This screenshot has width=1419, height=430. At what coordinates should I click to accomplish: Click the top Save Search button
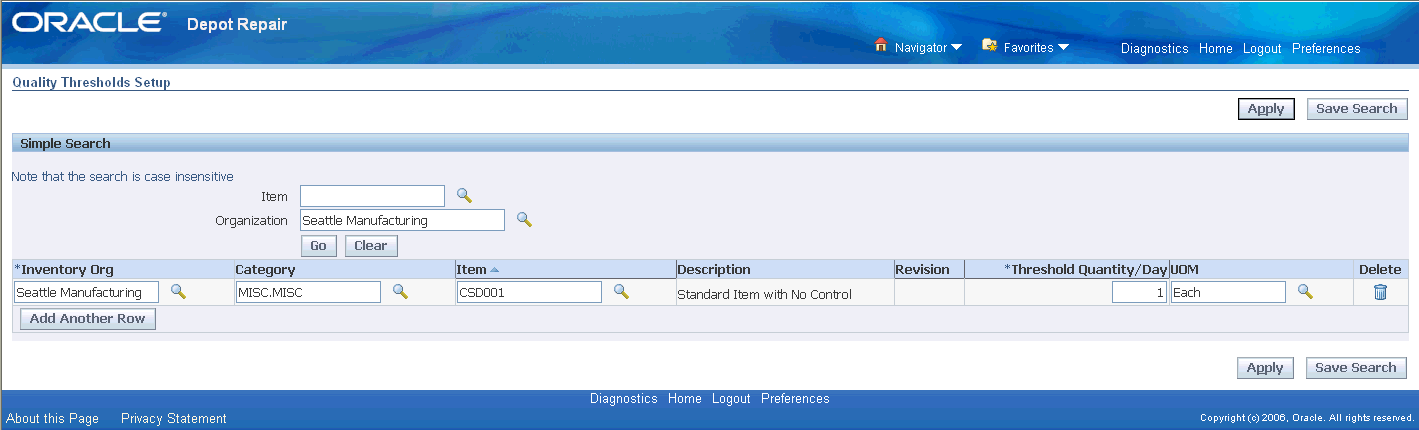1357,109
